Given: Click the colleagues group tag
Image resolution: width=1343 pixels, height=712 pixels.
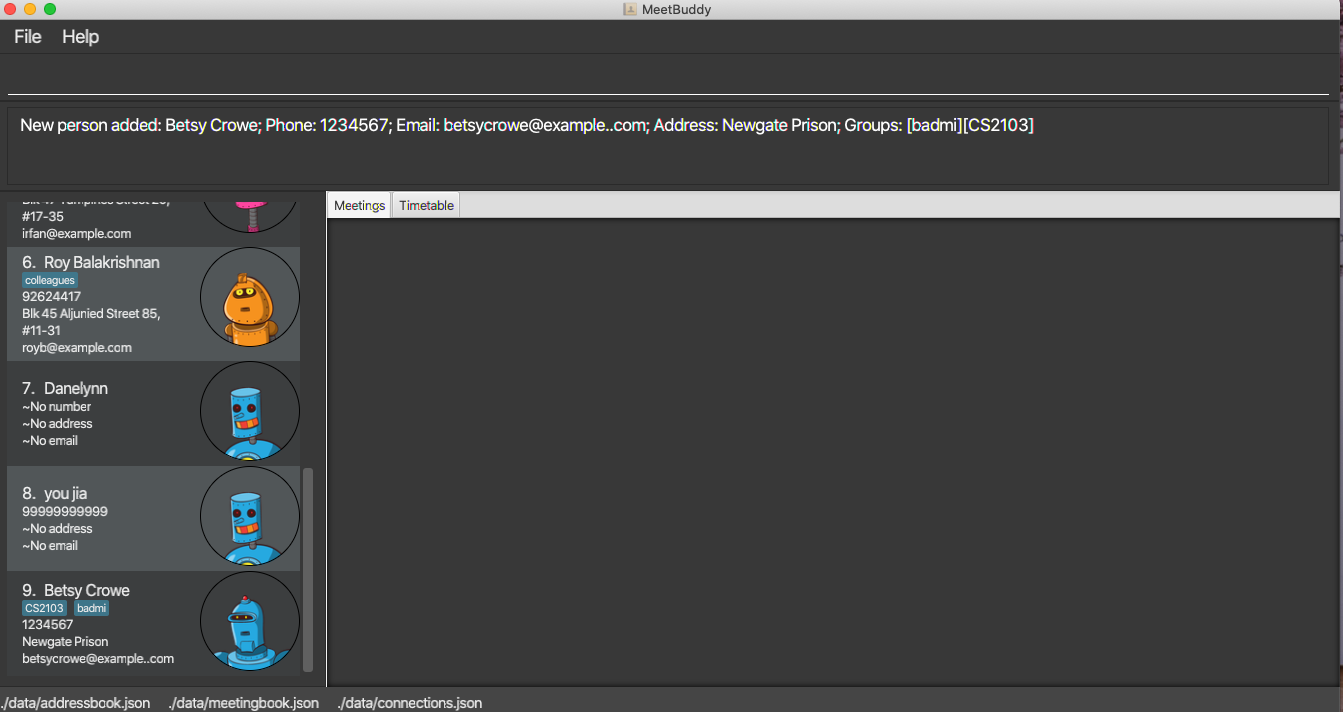Looking at the screenshot, I should [x=50, y=281].
